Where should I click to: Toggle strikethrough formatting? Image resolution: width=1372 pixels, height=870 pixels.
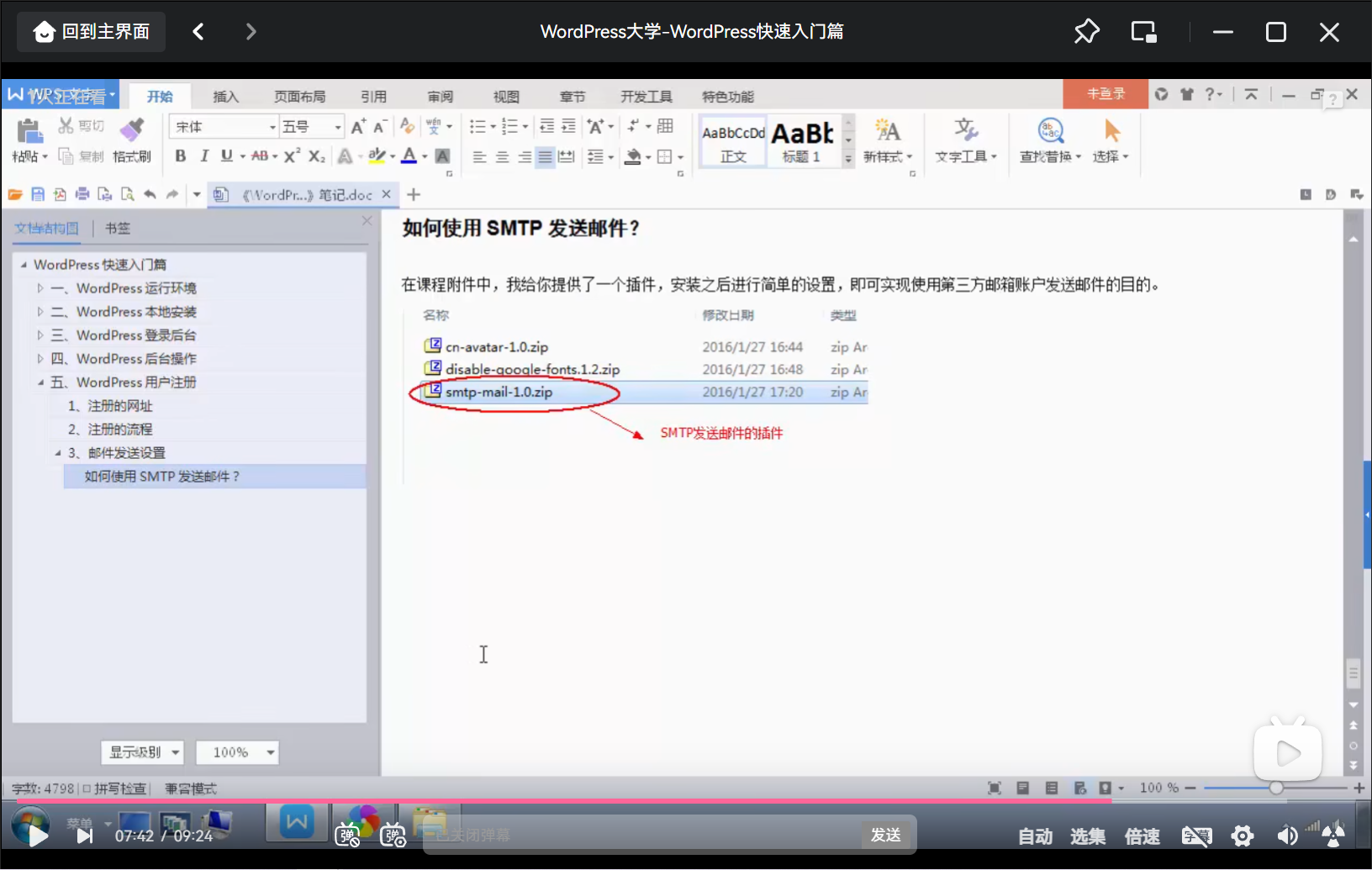[x=260, y=156]
